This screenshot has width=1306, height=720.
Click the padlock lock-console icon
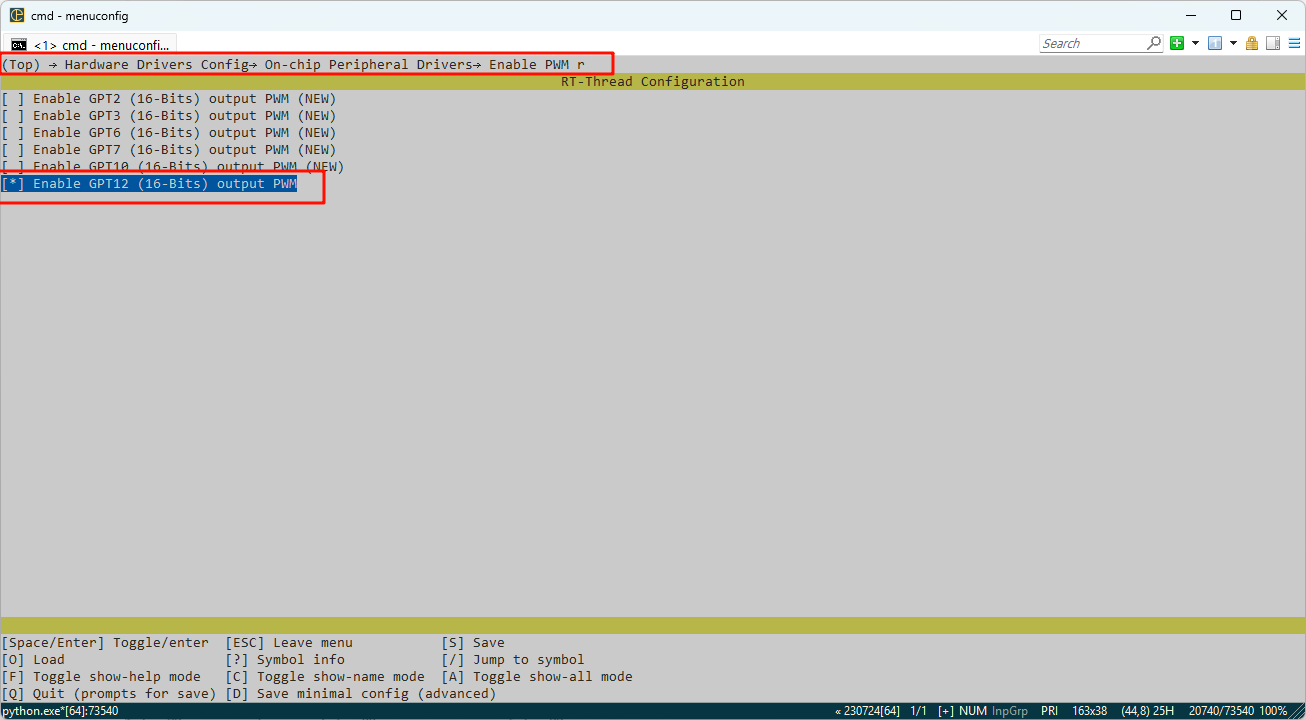pyautogui.click(x=1251, y=43)
